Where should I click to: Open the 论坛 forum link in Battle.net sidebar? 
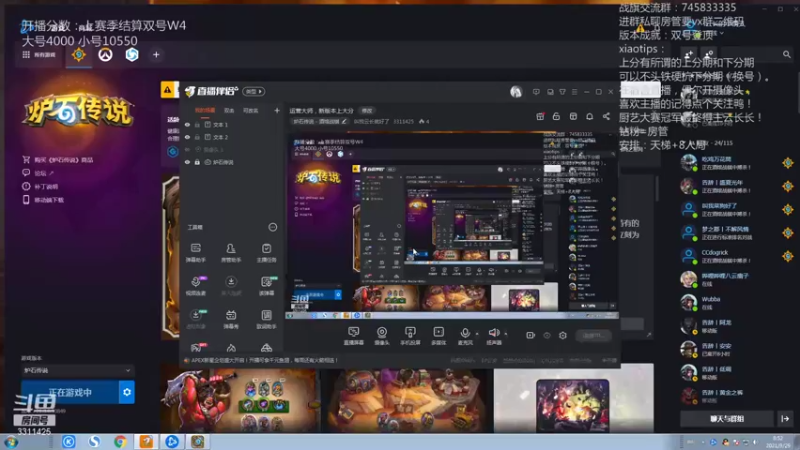(x=39, y=173)
